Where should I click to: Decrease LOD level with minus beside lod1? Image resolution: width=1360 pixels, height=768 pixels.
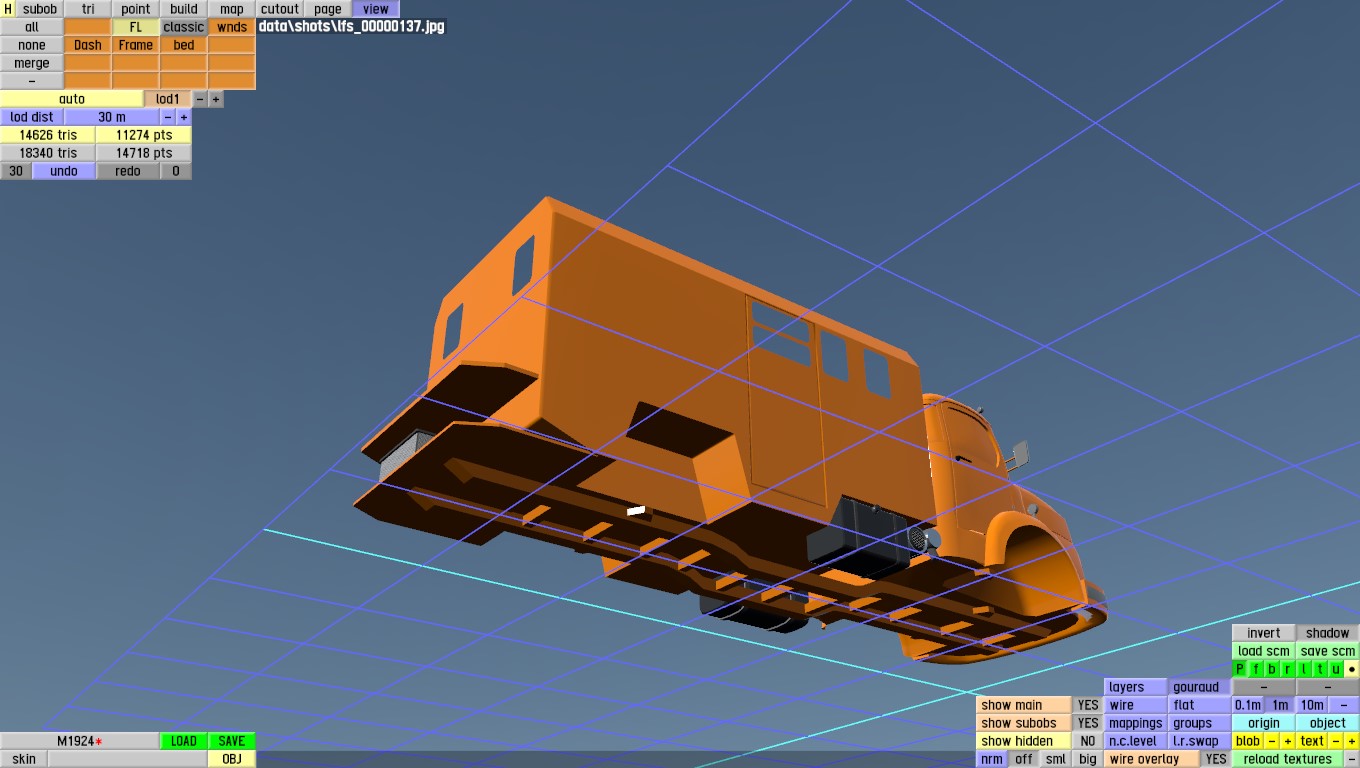200,99
